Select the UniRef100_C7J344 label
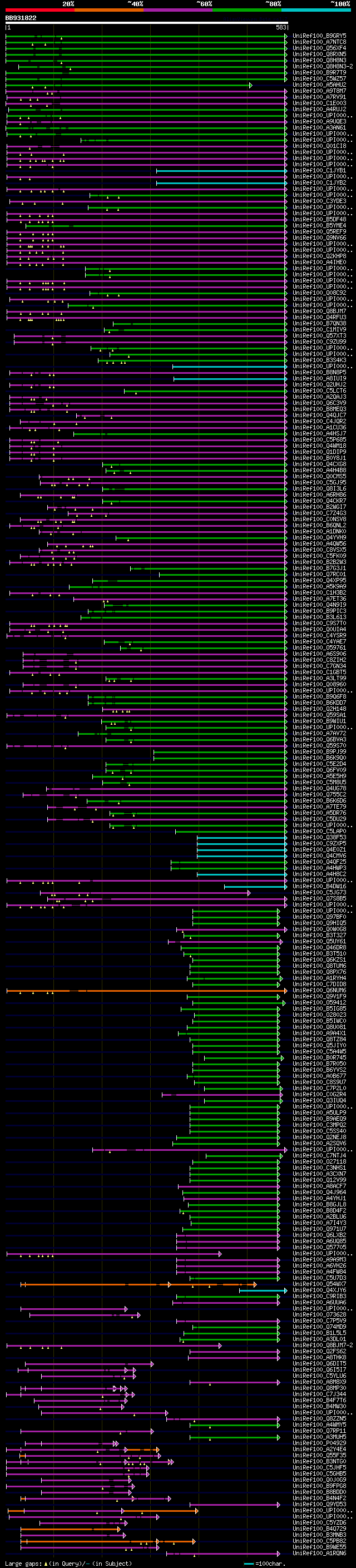This screenshot has height=1568, width=356. pyautogui.click(x=319, y=1394)
